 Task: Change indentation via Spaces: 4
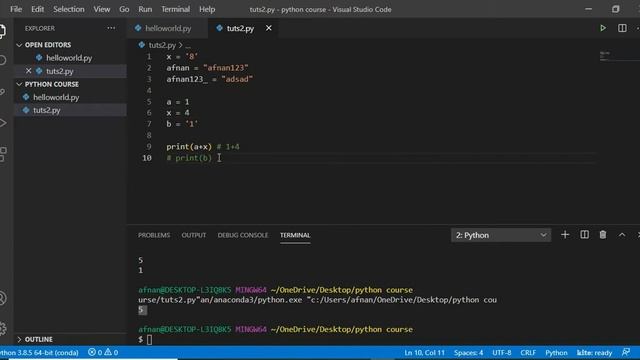point(468,352)
